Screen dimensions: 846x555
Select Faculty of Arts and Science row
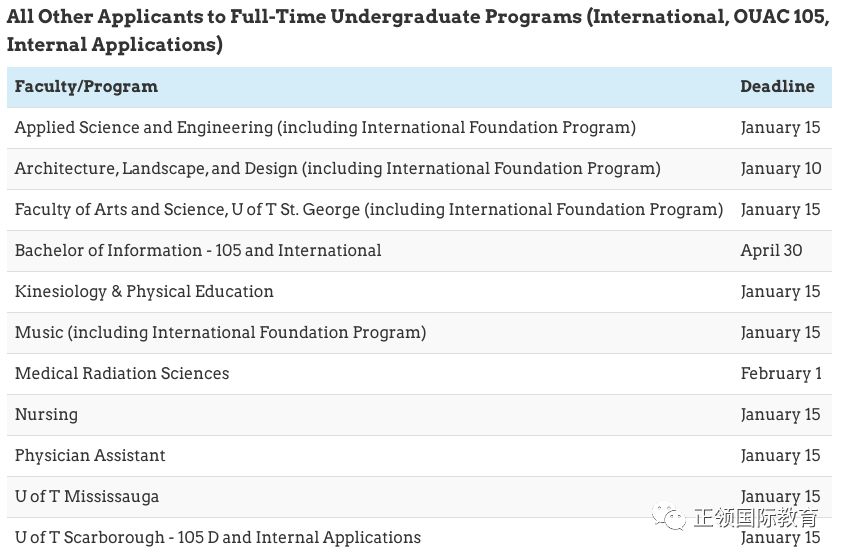[x=419, y=210]
